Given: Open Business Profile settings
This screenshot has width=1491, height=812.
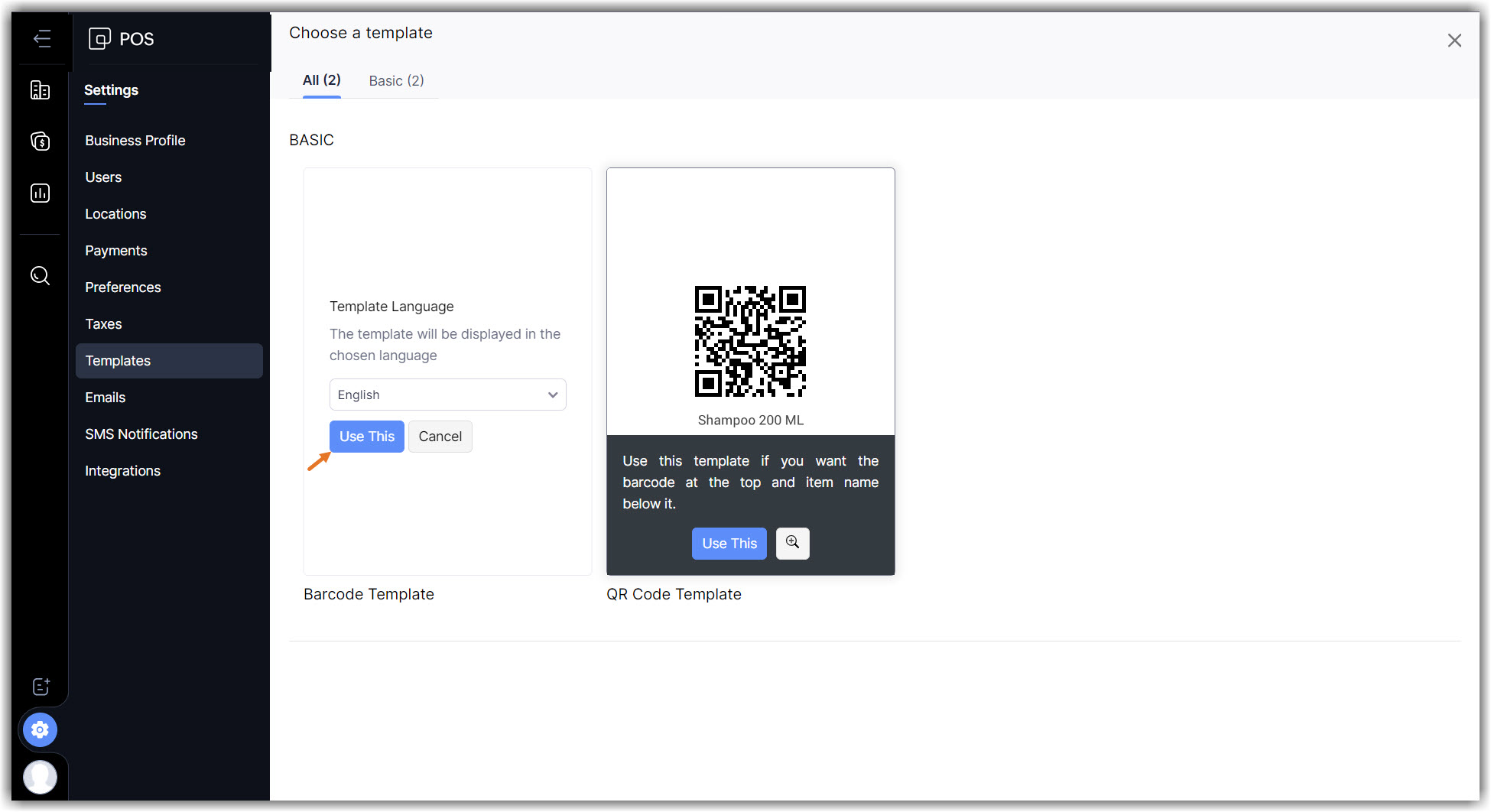Looking at the screenshot, I should tap(135, 141).
